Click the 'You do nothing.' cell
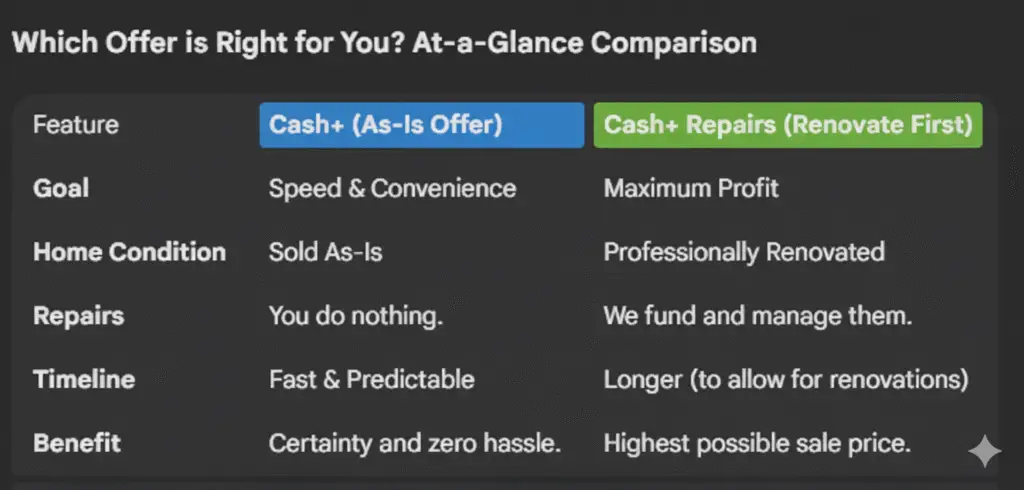 pos(356,316)
